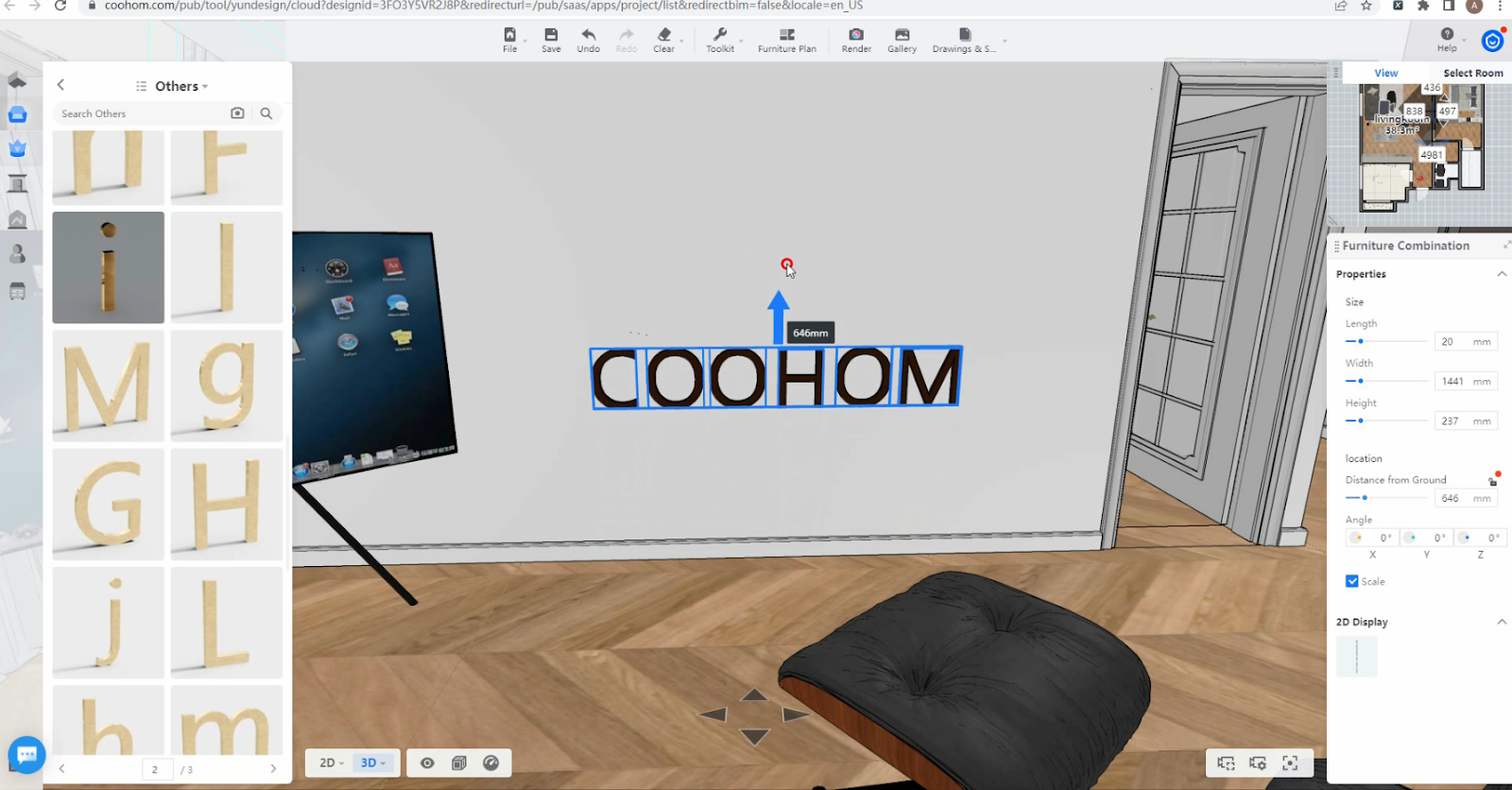
Task: Pan the camera left with the arrow
Action: 713,715
